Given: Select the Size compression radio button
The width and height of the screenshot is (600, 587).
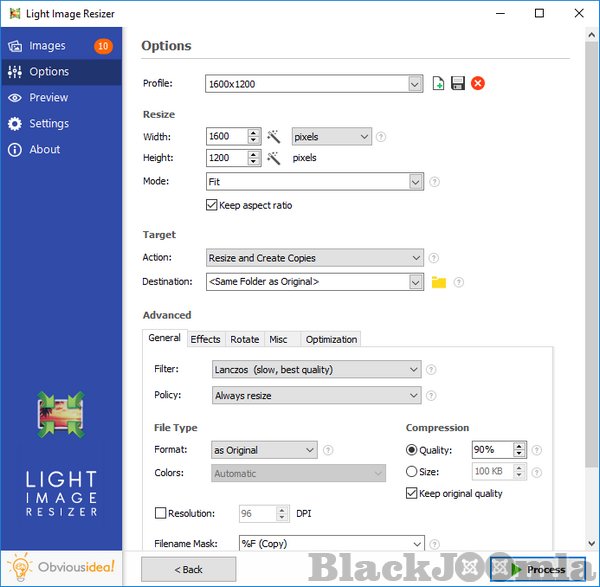Looking at the screenshot, I should click(412, 472).
